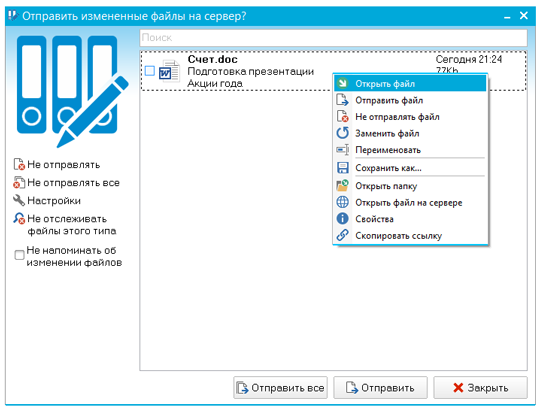The image size is (540, 409).
Task: Click the 'Не отправлять файл' red-cross icon
Action: click(x=342, y=116)
